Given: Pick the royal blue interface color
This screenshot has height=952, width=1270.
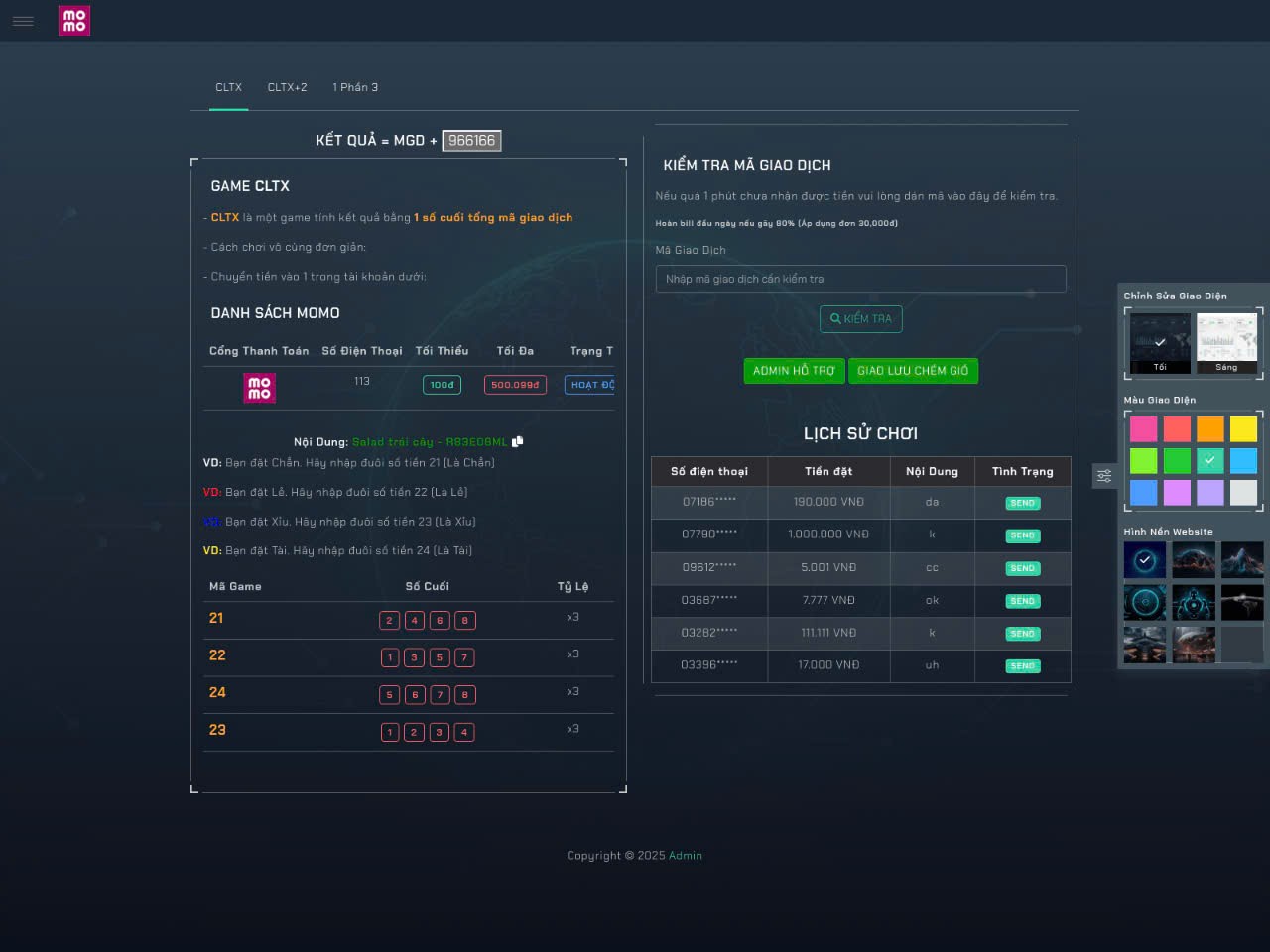Looking at the screenshot, I should tap(1143, 493).
